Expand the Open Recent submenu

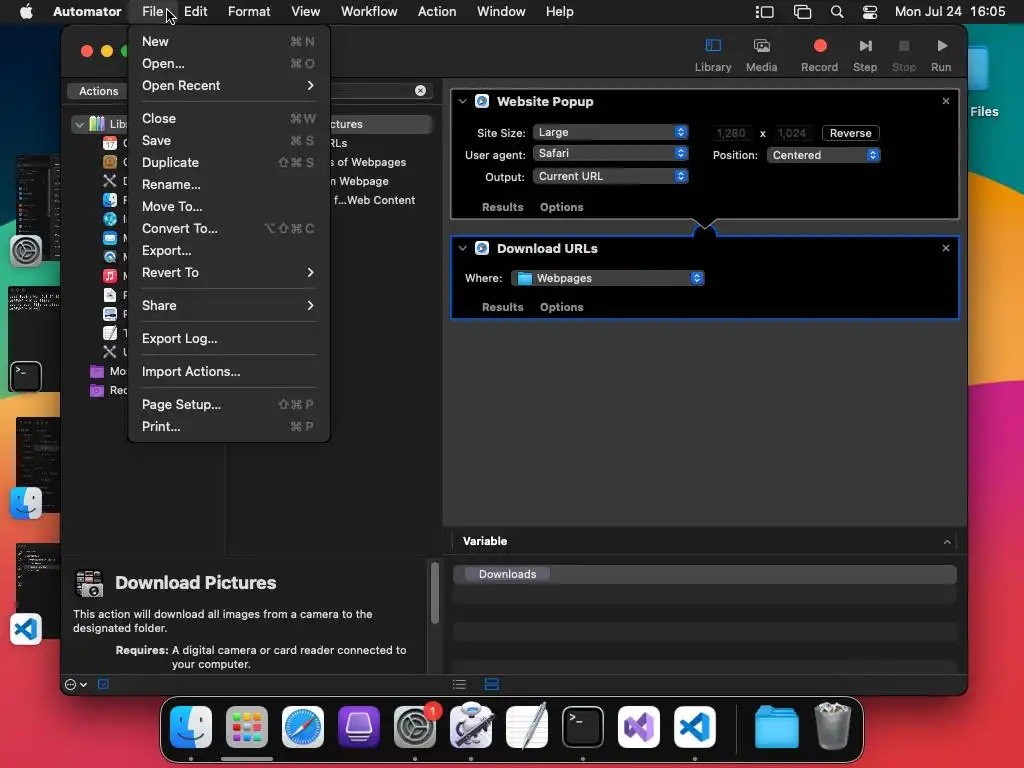click(229, 86)
